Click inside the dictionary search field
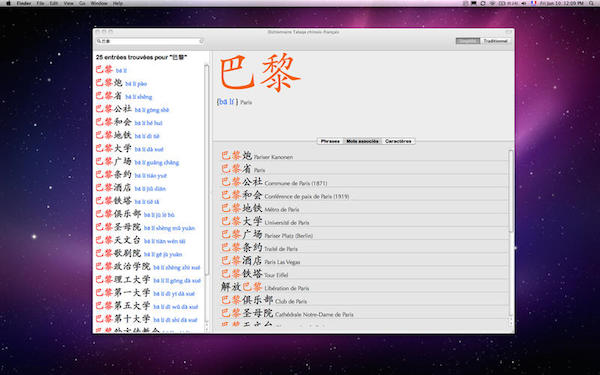The height and width of the screenshot is (375, 600). [x=150, y=41]
